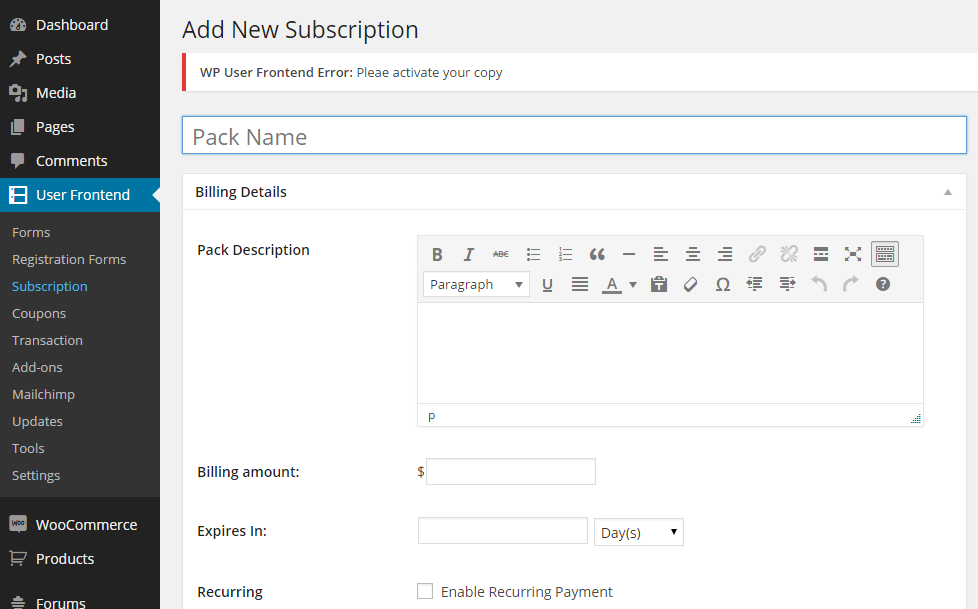
Task: Insert Read More tag
Action: tap(821, 254)
